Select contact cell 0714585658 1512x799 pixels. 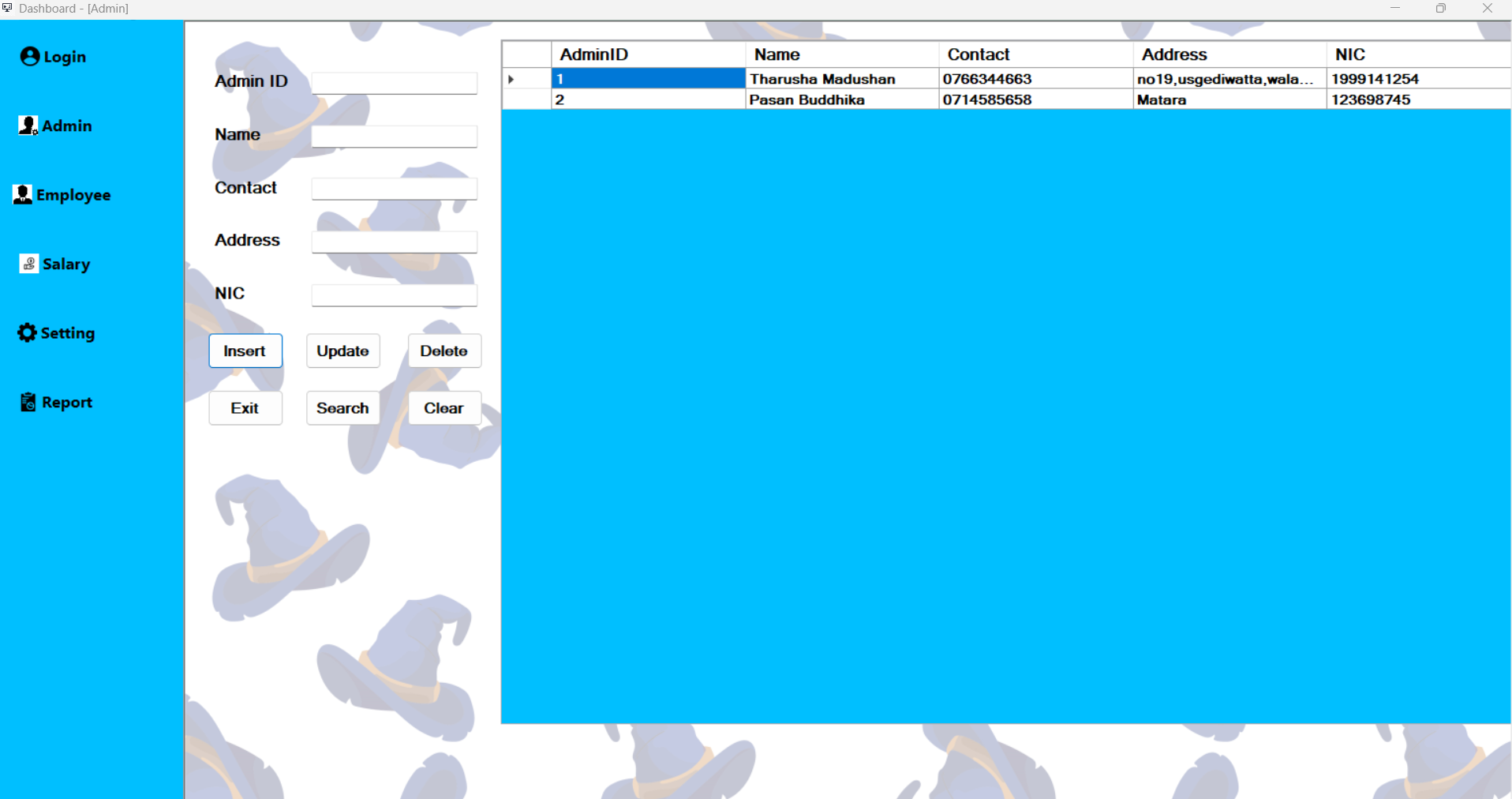click(1035, 99)
